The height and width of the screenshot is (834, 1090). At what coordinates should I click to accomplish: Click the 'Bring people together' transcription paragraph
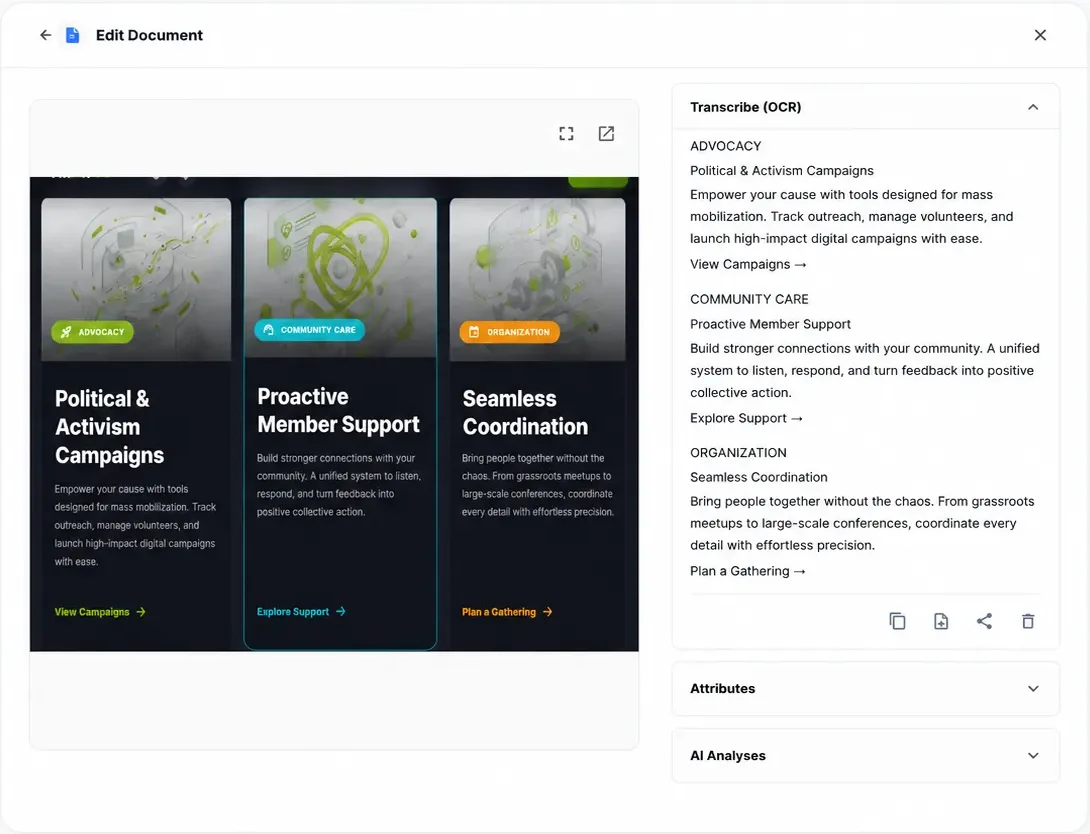click(x=862, y=523)
